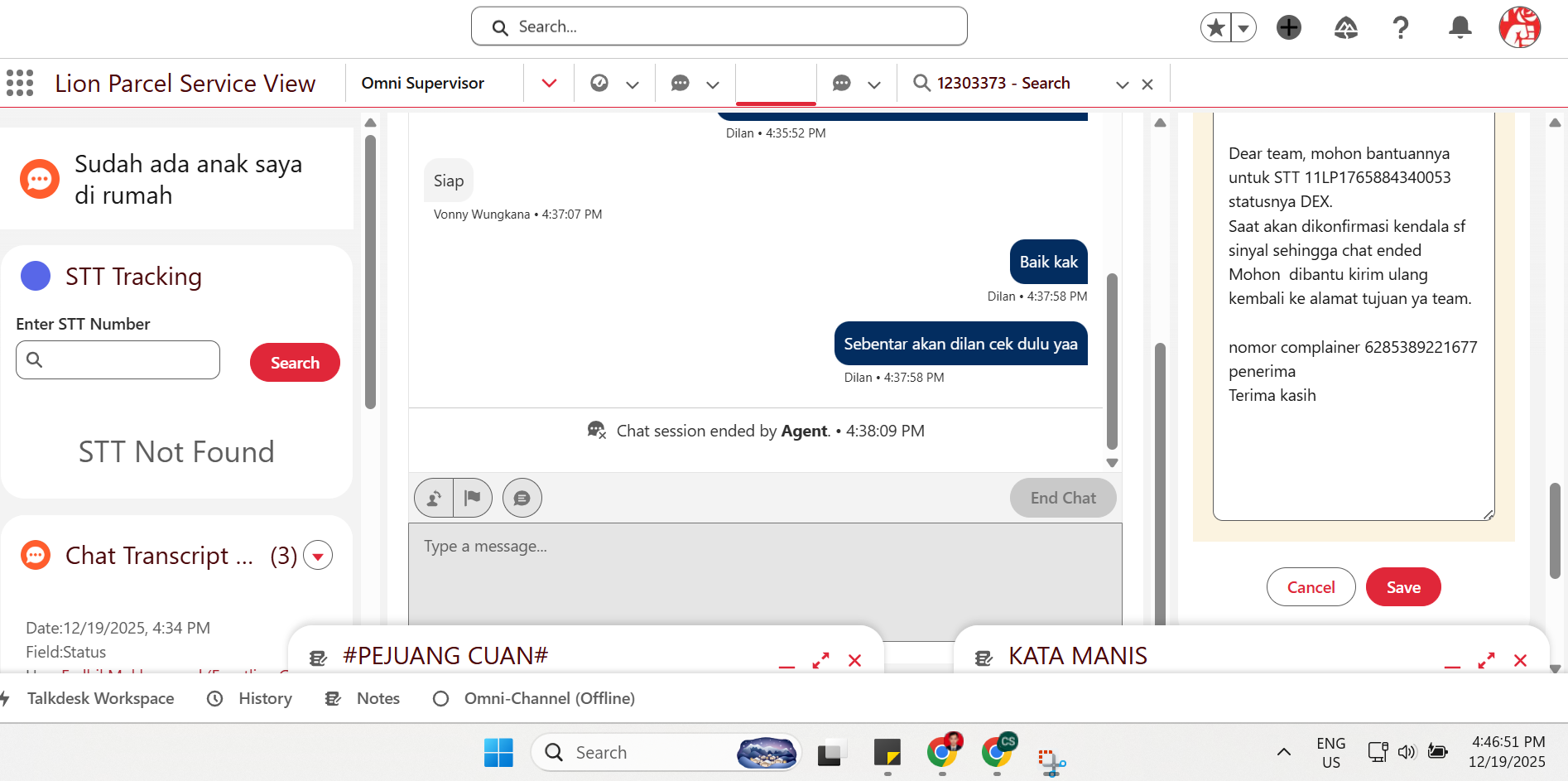Expand the Chat Transcript actions dropdown
Image resolution: width=1568 pixels, height=781 pixels.
point(318,556)
